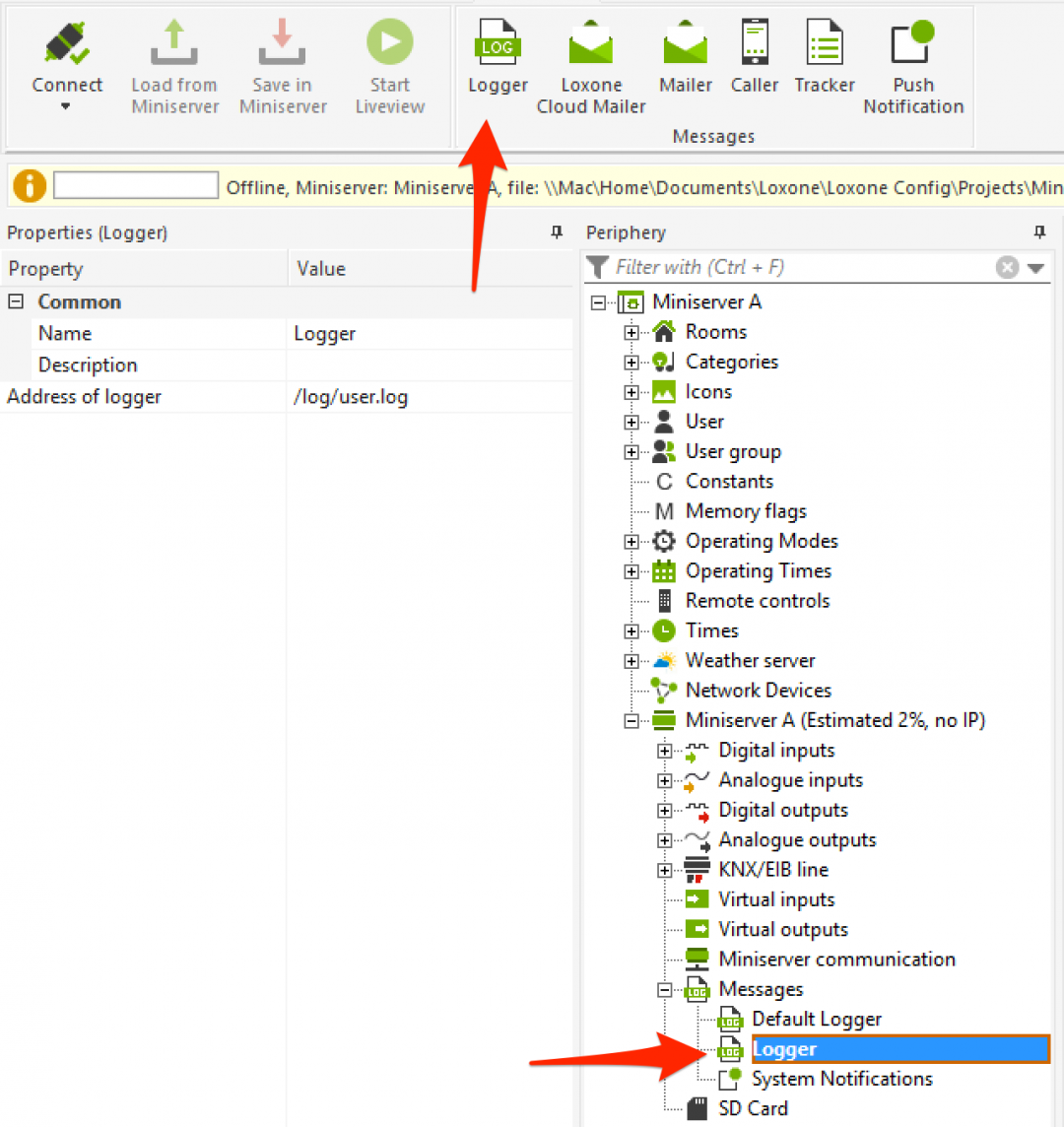Clear the periphery filter field
This screenshot has width=1064, height=1127.
click(1006, 268)
